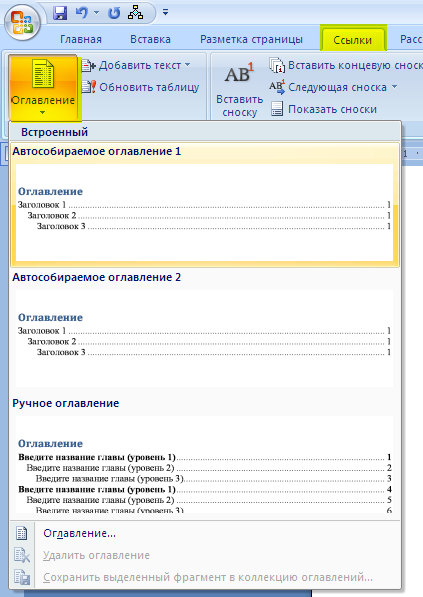
Task: Choose the Автособираемое оглавление 2 preview
Action: [204, 339]
